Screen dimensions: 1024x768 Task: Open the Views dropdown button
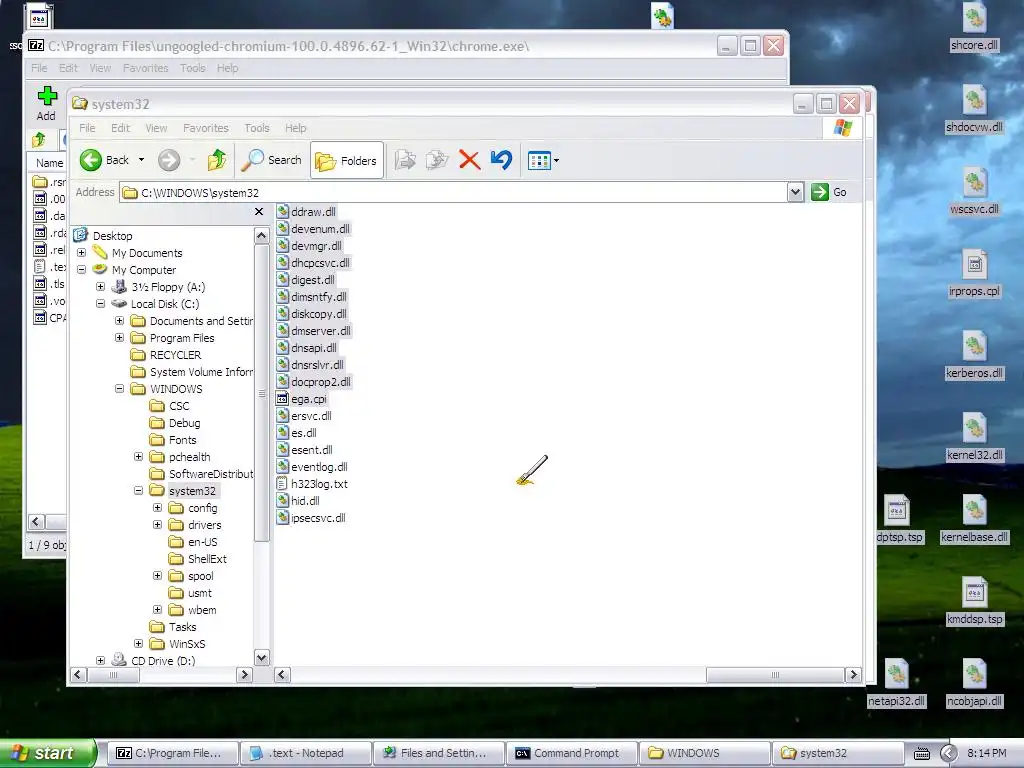[543, 160]
